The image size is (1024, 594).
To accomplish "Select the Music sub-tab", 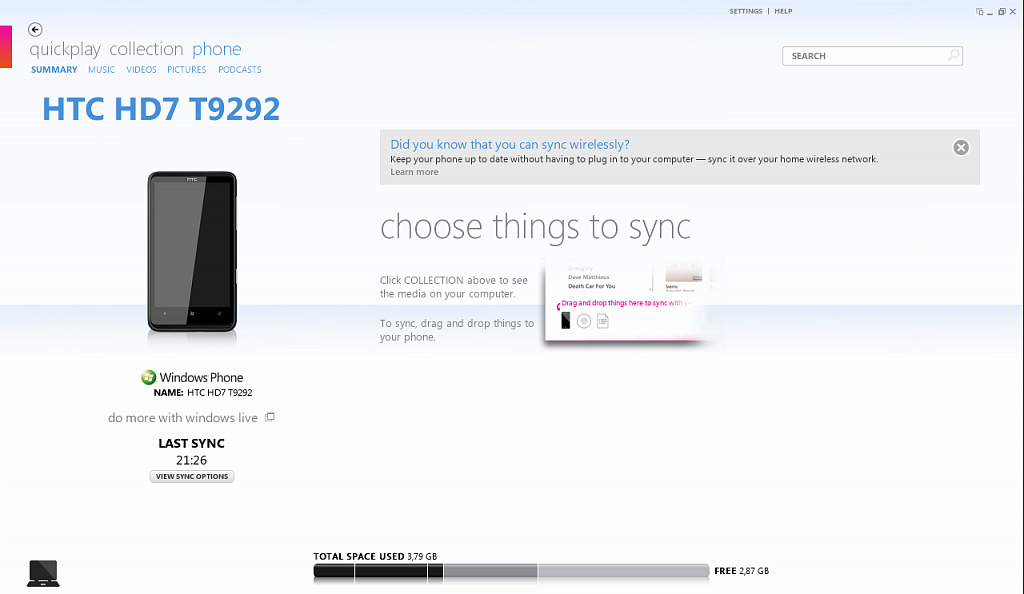I will pyautogui.click(x=101, y=70).
